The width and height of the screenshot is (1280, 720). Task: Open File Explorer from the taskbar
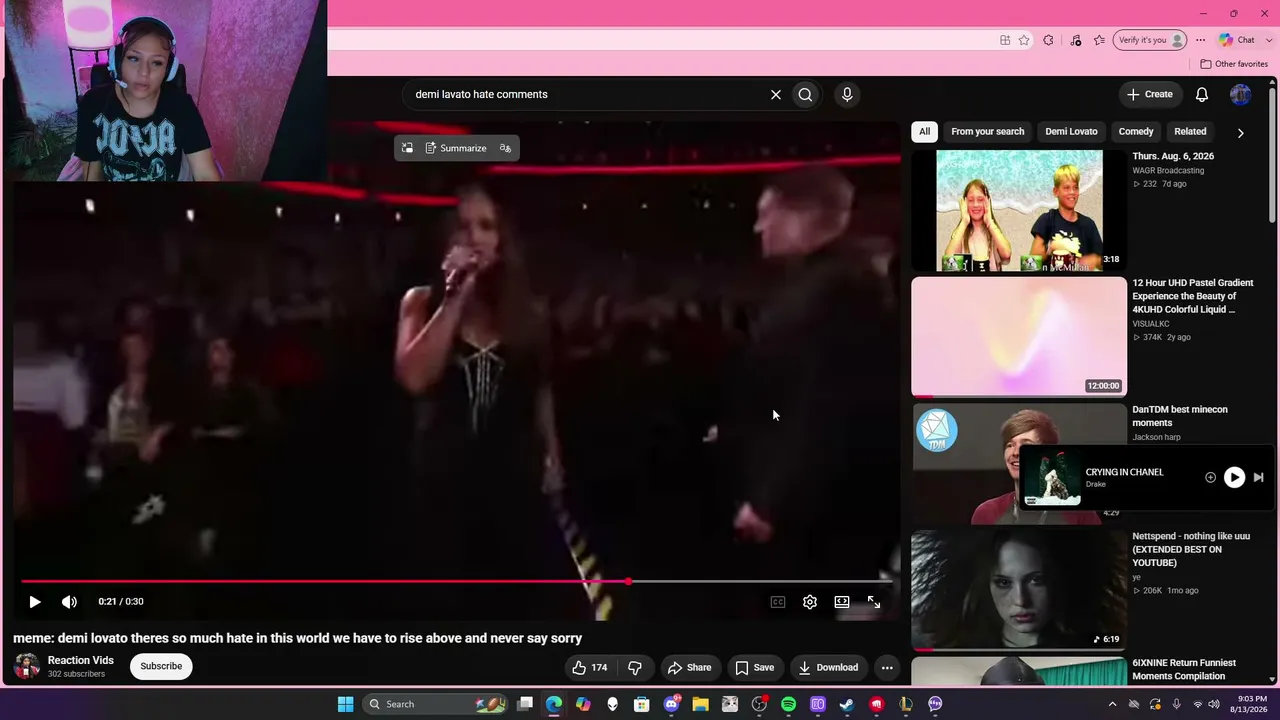(x=701, y=704)
